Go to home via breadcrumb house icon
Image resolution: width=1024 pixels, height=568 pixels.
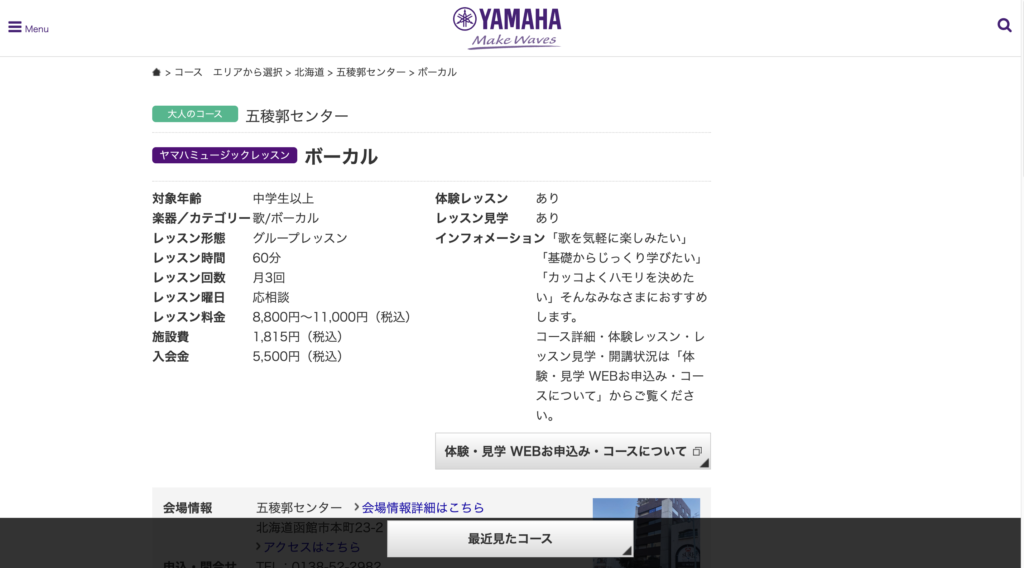click(156, 72)
